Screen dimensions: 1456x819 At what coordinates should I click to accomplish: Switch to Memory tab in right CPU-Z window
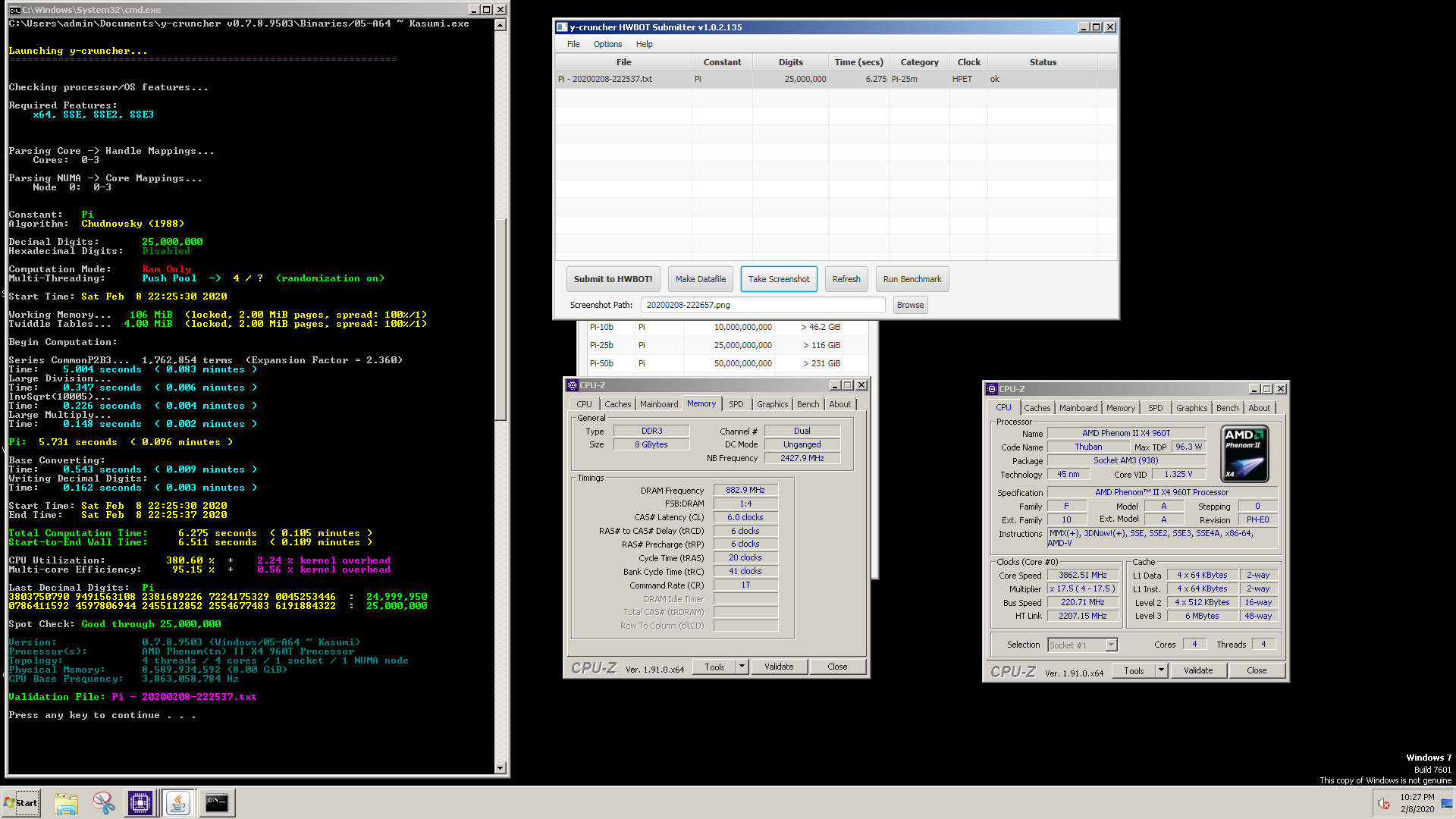pyautogui.click(x=1120, y=408)
